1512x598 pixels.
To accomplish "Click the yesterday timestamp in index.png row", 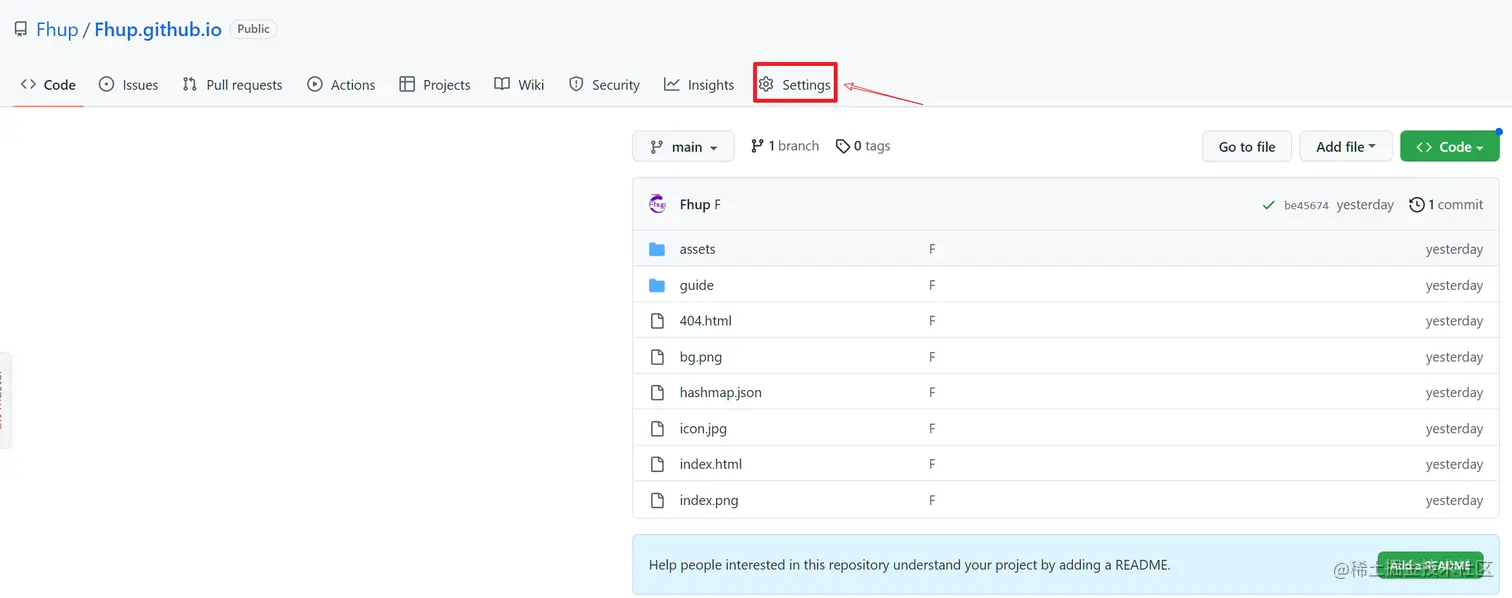I will (1454, 500).
